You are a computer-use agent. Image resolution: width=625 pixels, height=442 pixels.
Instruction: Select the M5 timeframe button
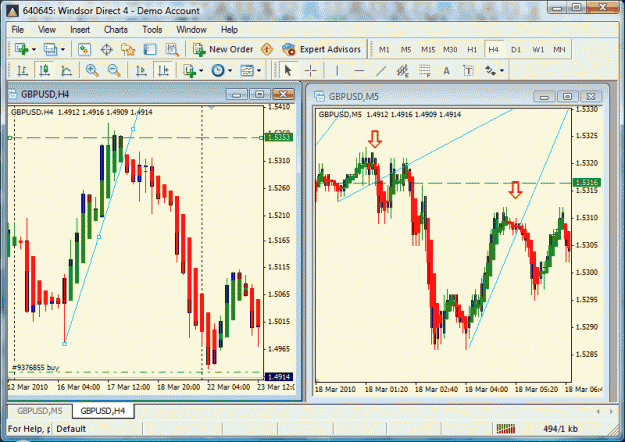pos(406,49)
